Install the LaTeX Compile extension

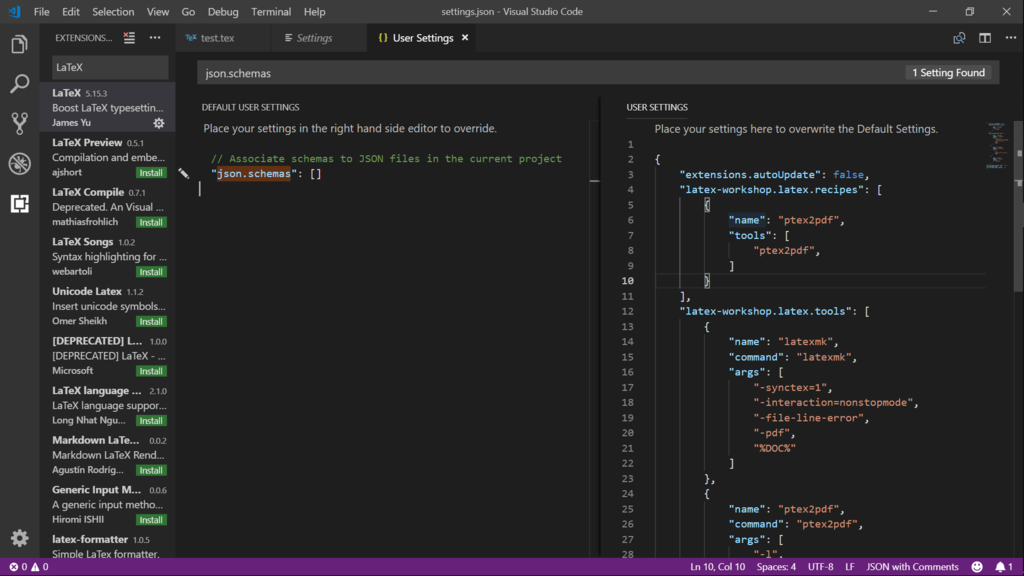pyautogui.click(x=151, y=222)
